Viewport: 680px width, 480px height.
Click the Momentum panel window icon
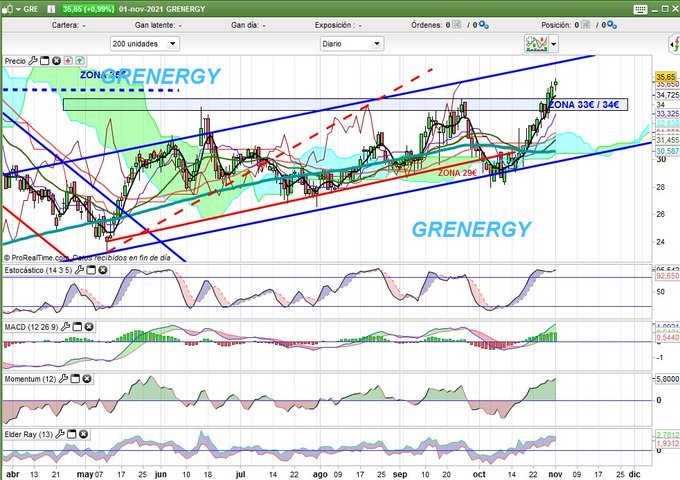(75, 379)
